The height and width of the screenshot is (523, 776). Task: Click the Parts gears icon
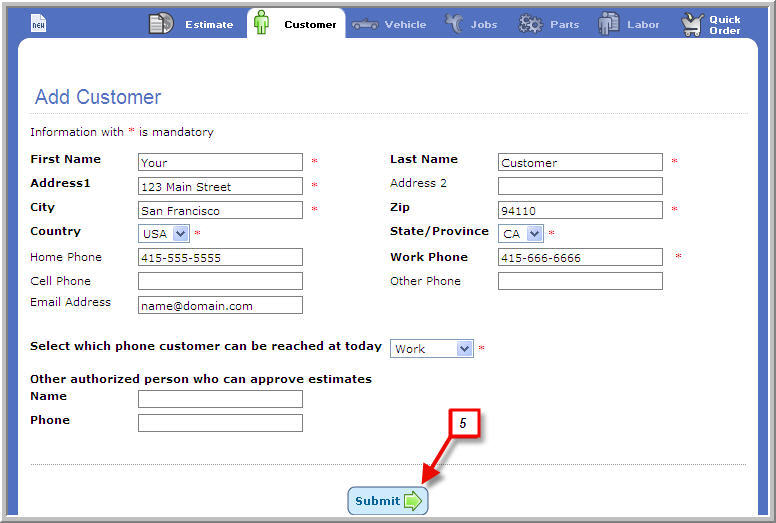click(x=531, y=24)
